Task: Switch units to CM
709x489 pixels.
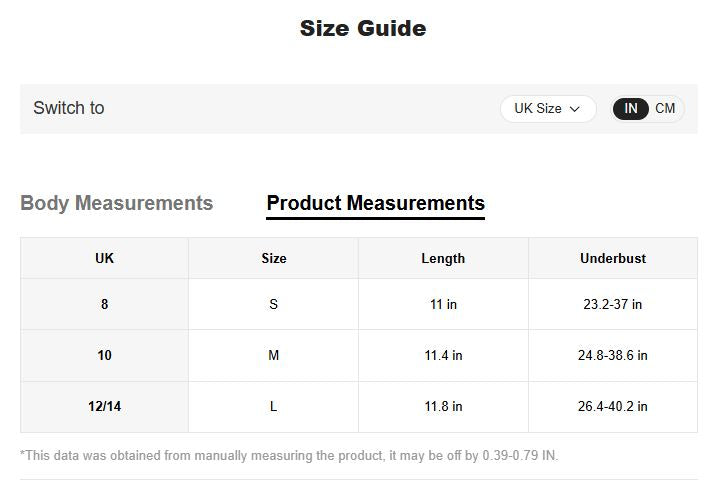Action: [665, 109]
